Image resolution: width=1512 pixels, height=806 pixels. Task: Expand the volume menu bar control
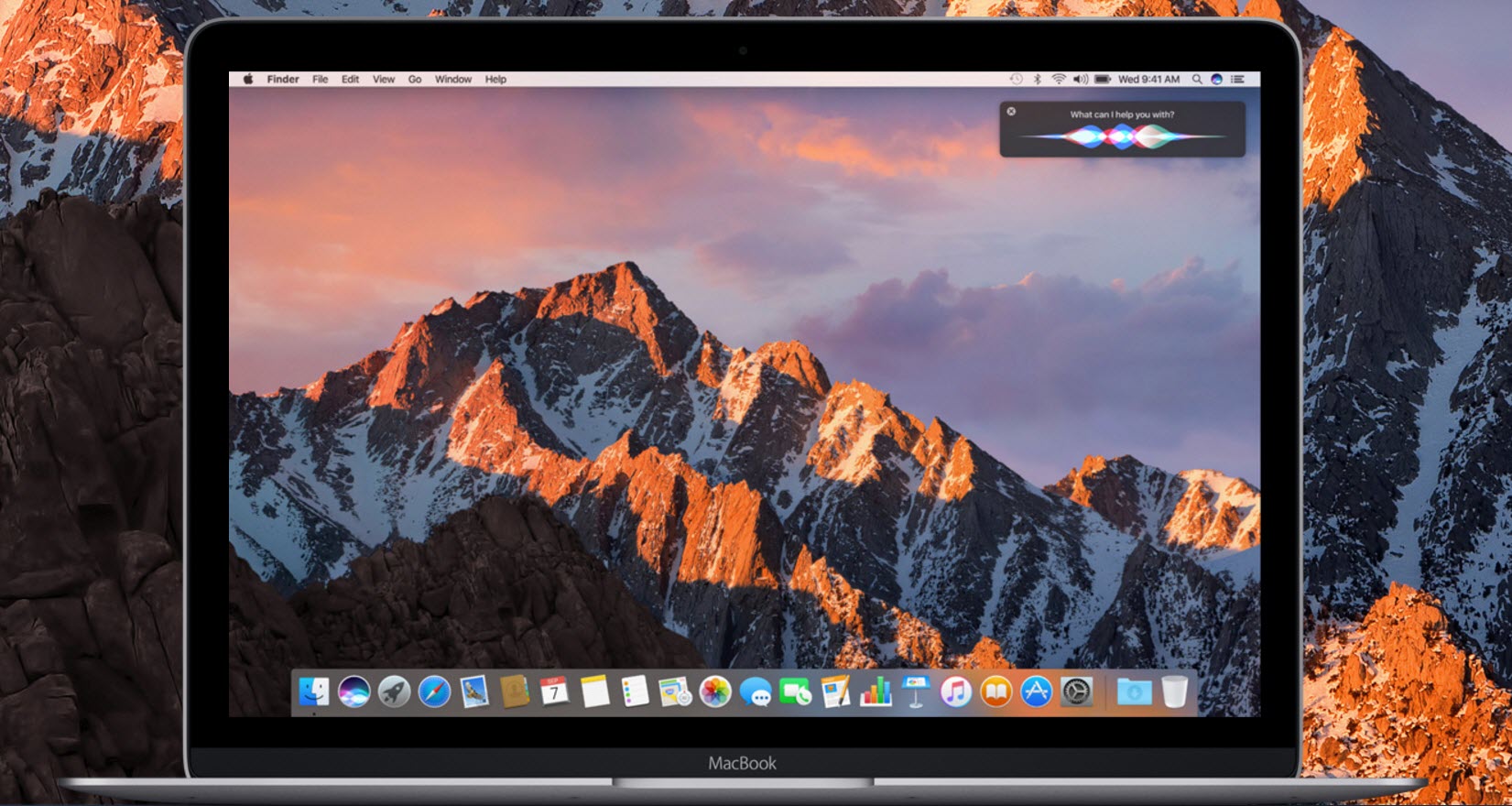click(1081, 80)
